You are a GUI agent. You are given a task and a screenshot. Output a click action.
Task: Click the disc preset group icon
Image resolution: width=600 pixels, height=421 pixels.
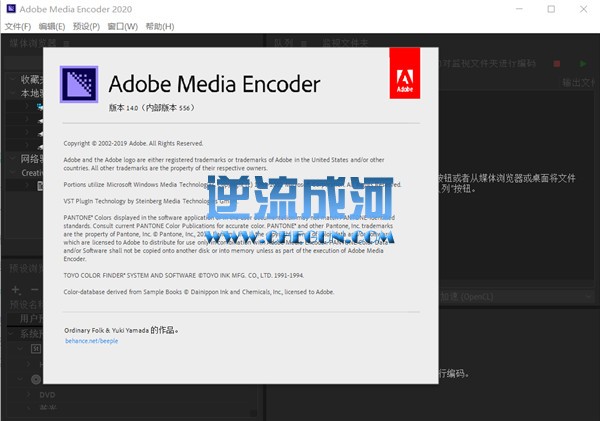pyautogui.click(x=36, y=379)
